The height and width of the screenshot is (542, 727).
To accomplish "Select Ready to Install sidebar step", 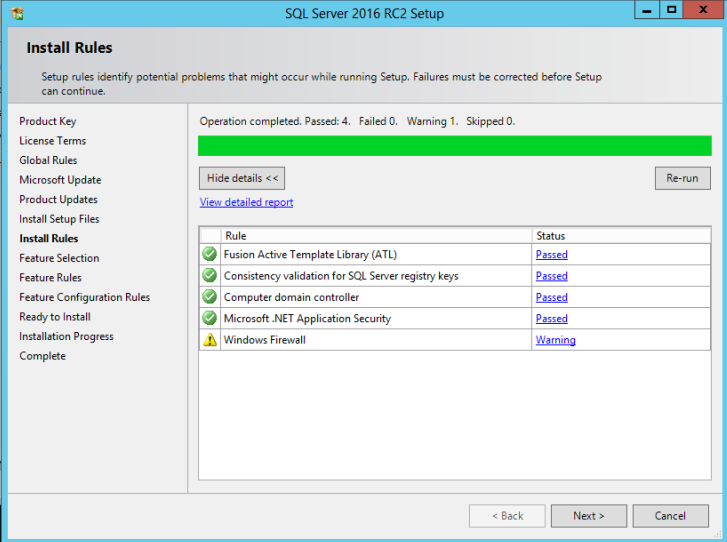I will click(x=55, y=317).
